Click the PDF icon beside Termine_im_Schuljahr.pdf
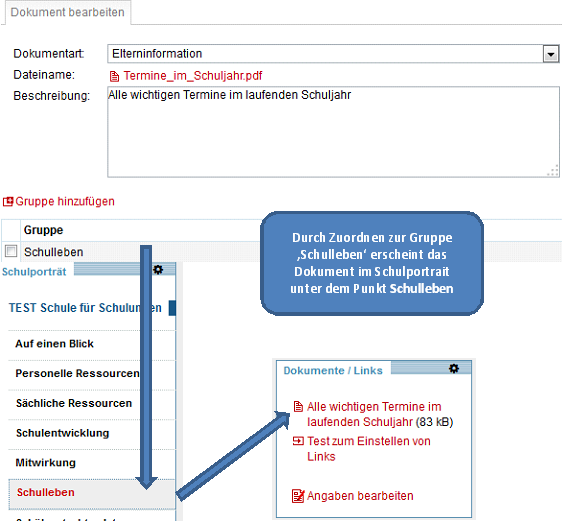The height and width of the screenshot is (521, 580). pyautogui.click(x=114, y=76)
